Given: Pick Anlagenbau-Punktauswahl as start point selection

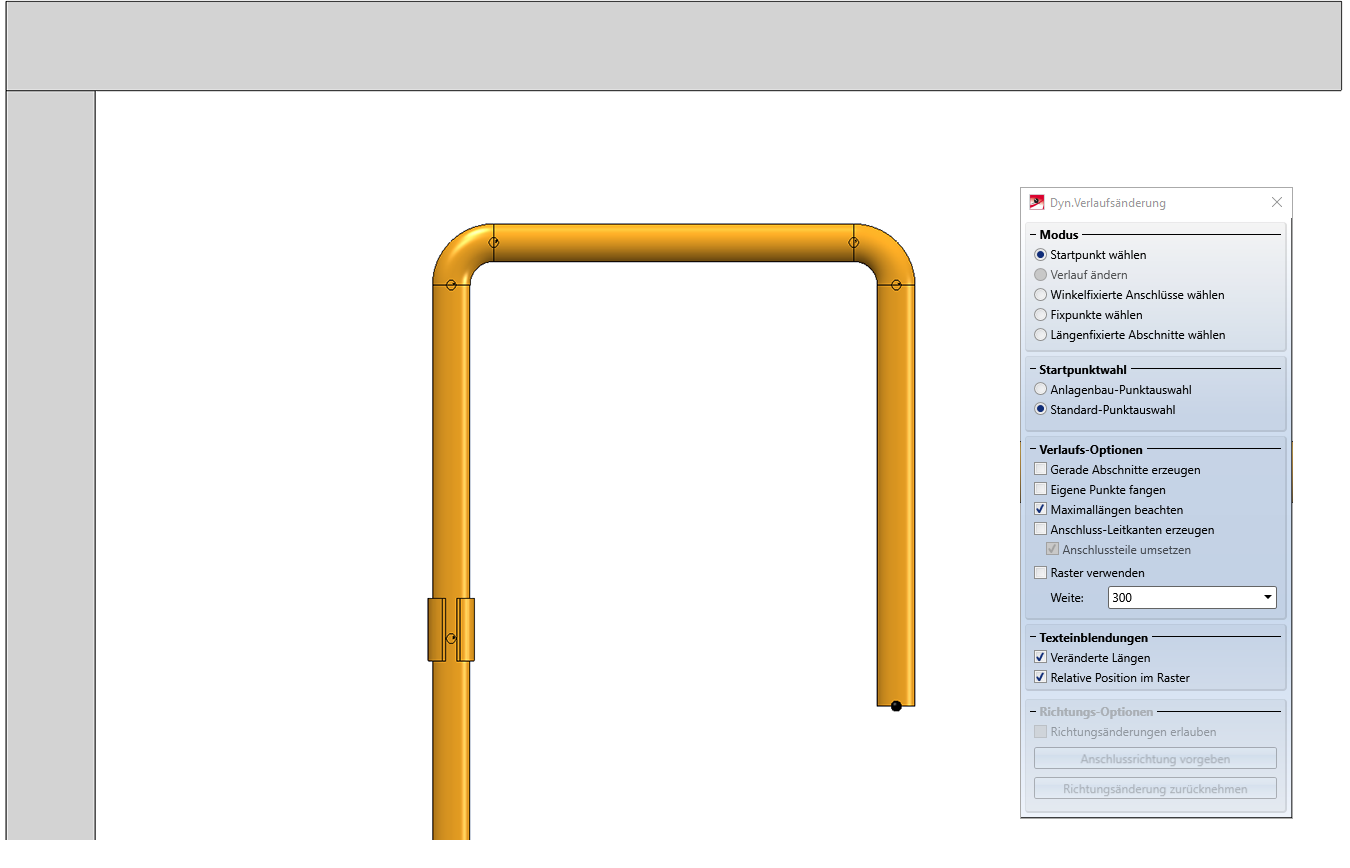Looking at the screenshot, I should click(1041, 390).
